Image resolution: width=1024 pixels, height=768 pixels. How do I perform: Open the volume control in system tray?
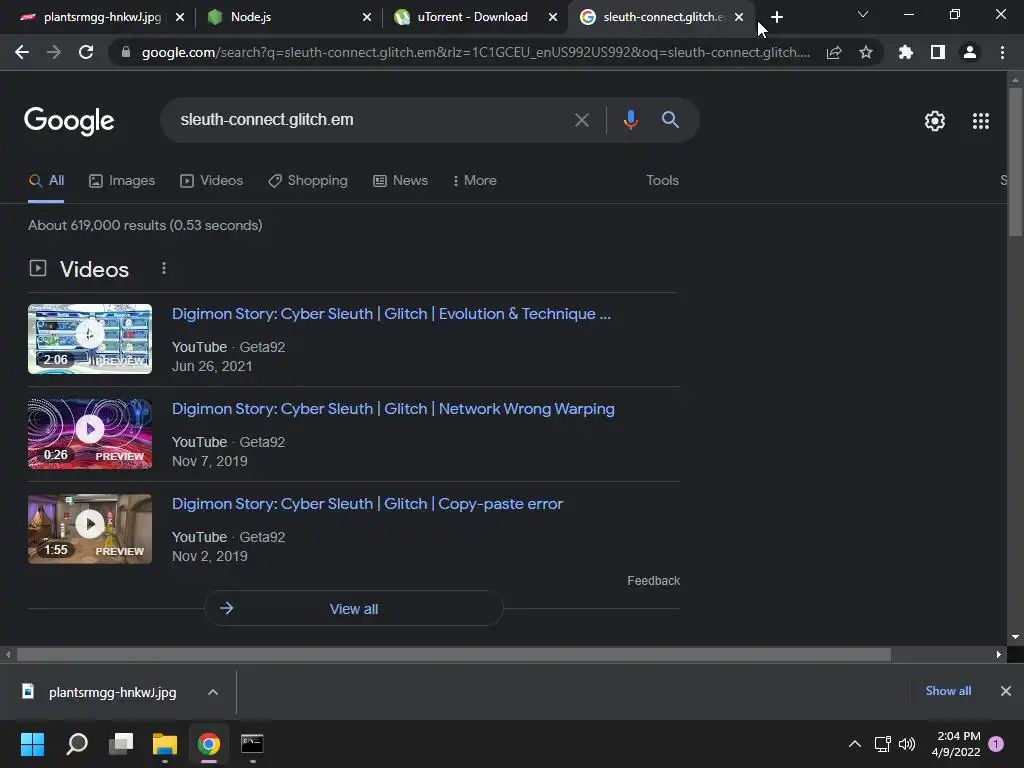tap(907, 744)
